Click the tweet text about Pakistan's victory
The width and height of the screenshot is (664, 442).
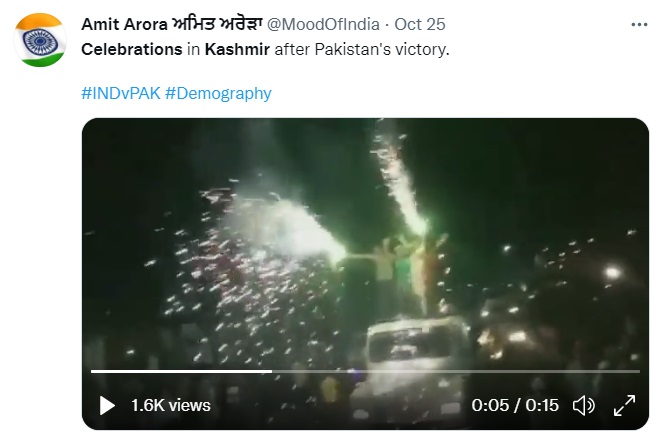tap(265, 50)
